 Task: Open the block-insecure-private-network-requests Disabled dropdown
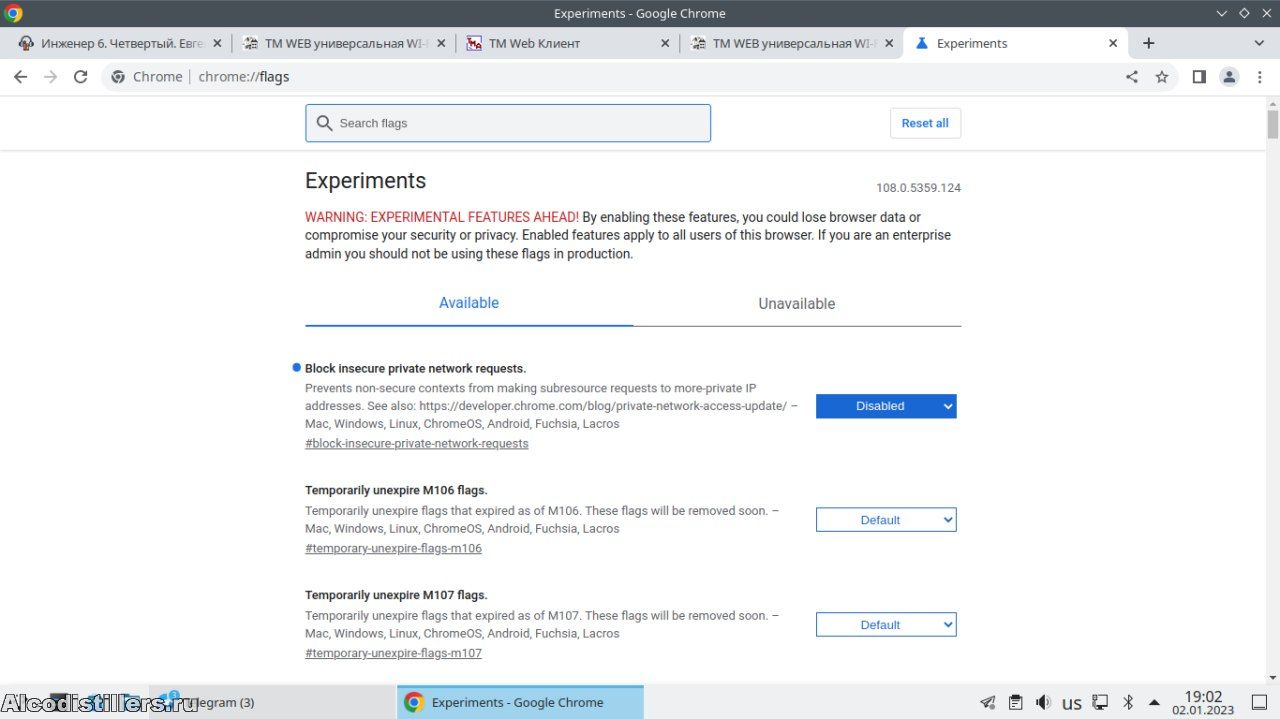click(886, 406)
